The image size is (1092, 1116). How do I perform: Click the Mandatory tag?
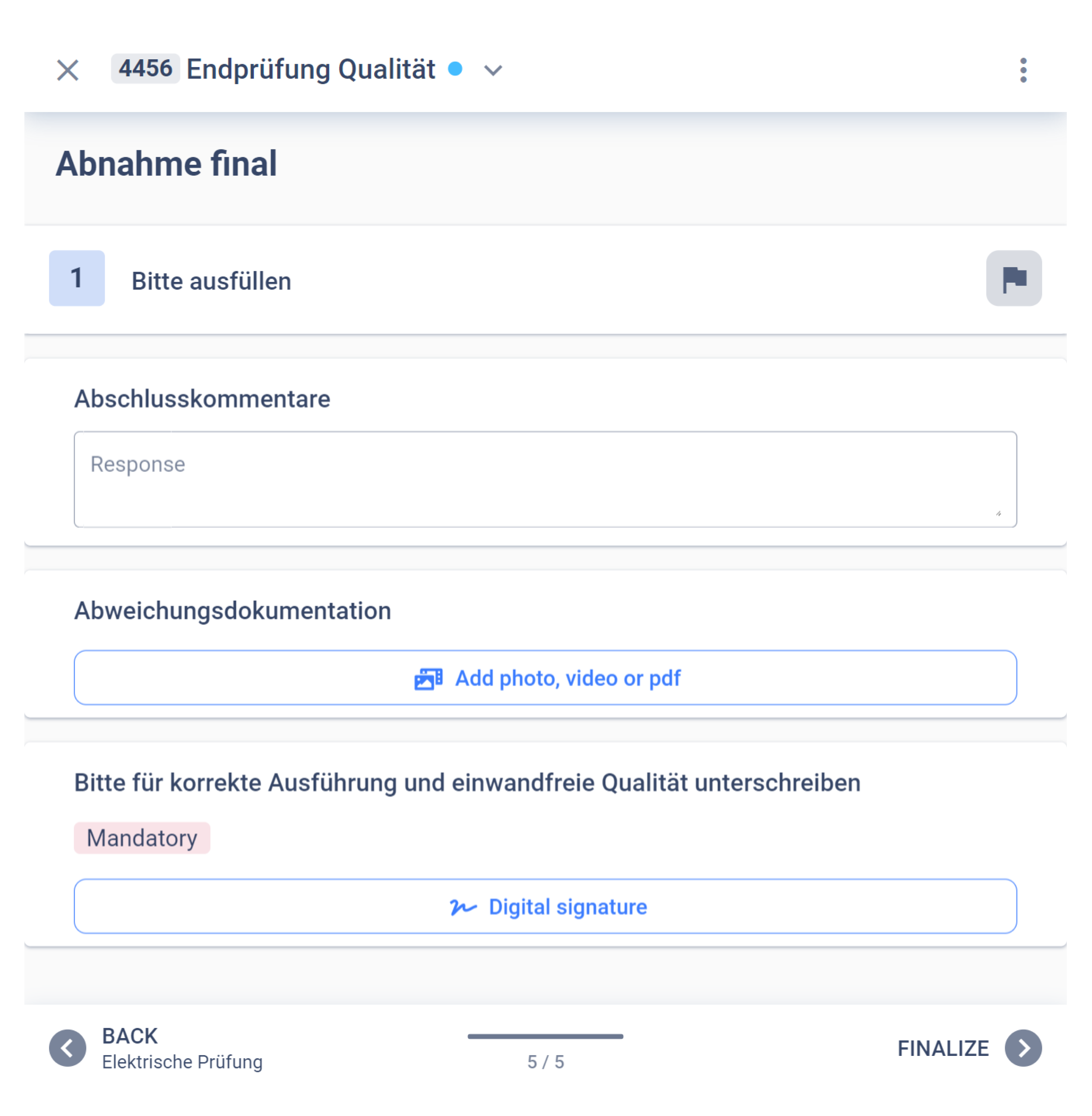tap(142, 838)
